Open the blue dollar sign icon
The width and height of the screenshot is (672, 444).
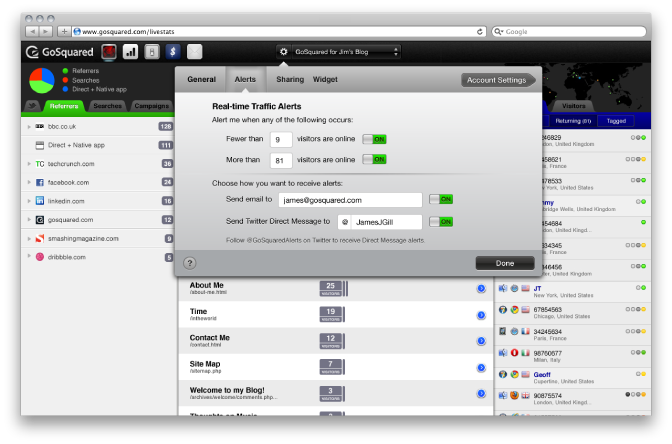click(173, 52)
